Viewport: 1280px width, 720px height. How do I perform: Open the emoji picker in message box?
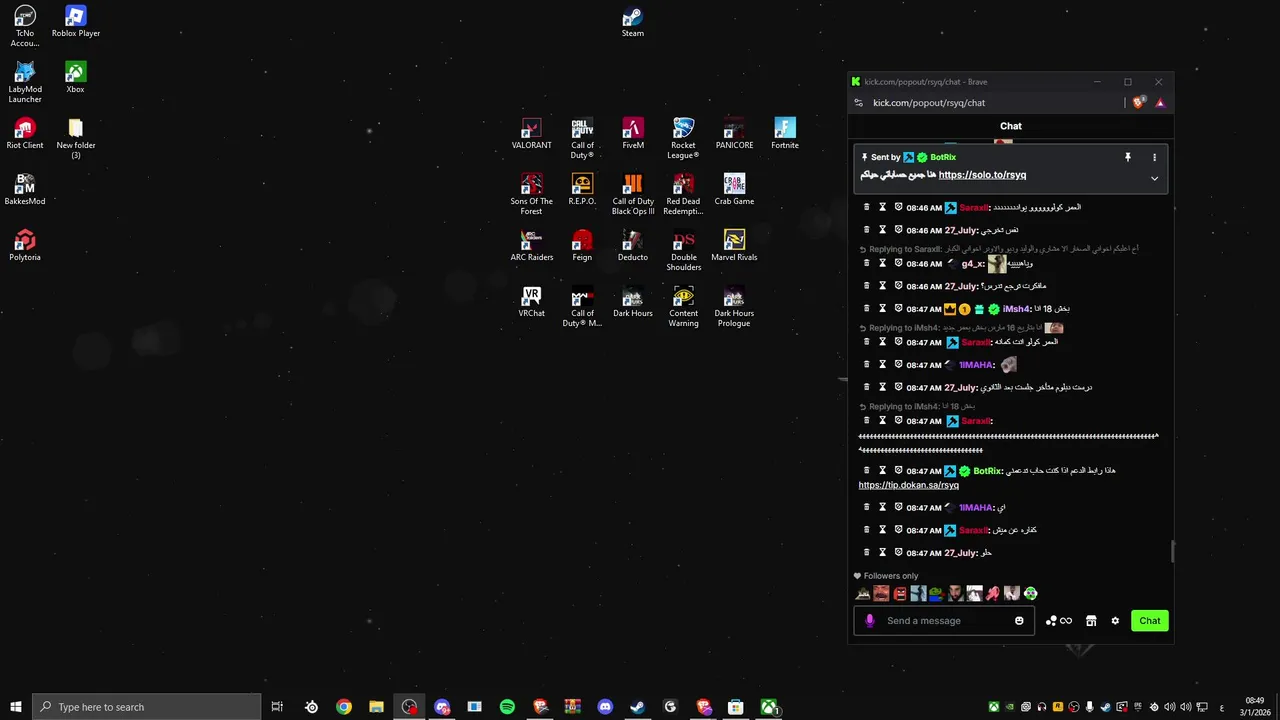point(1019,621)
